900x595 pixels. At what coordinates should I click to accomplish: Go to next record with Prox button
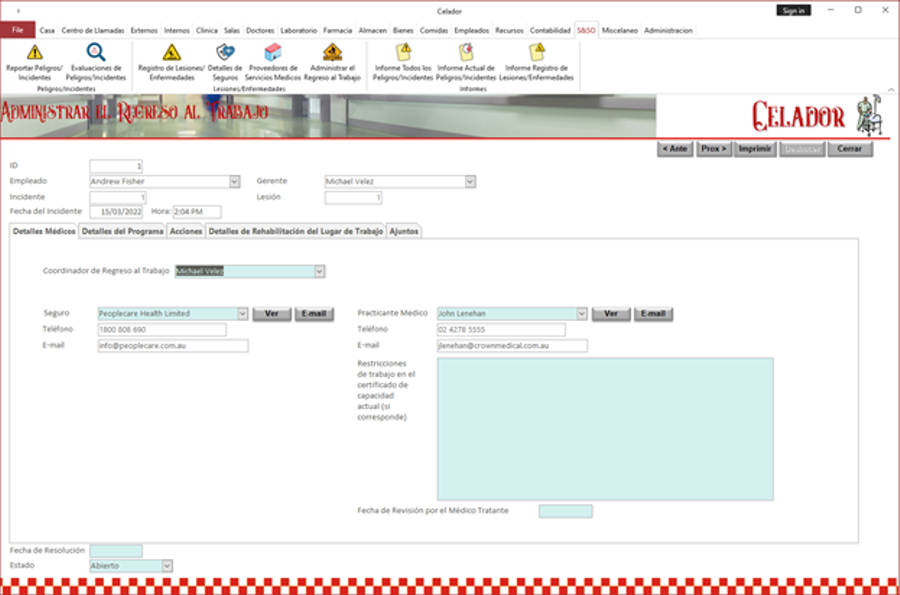712,149
